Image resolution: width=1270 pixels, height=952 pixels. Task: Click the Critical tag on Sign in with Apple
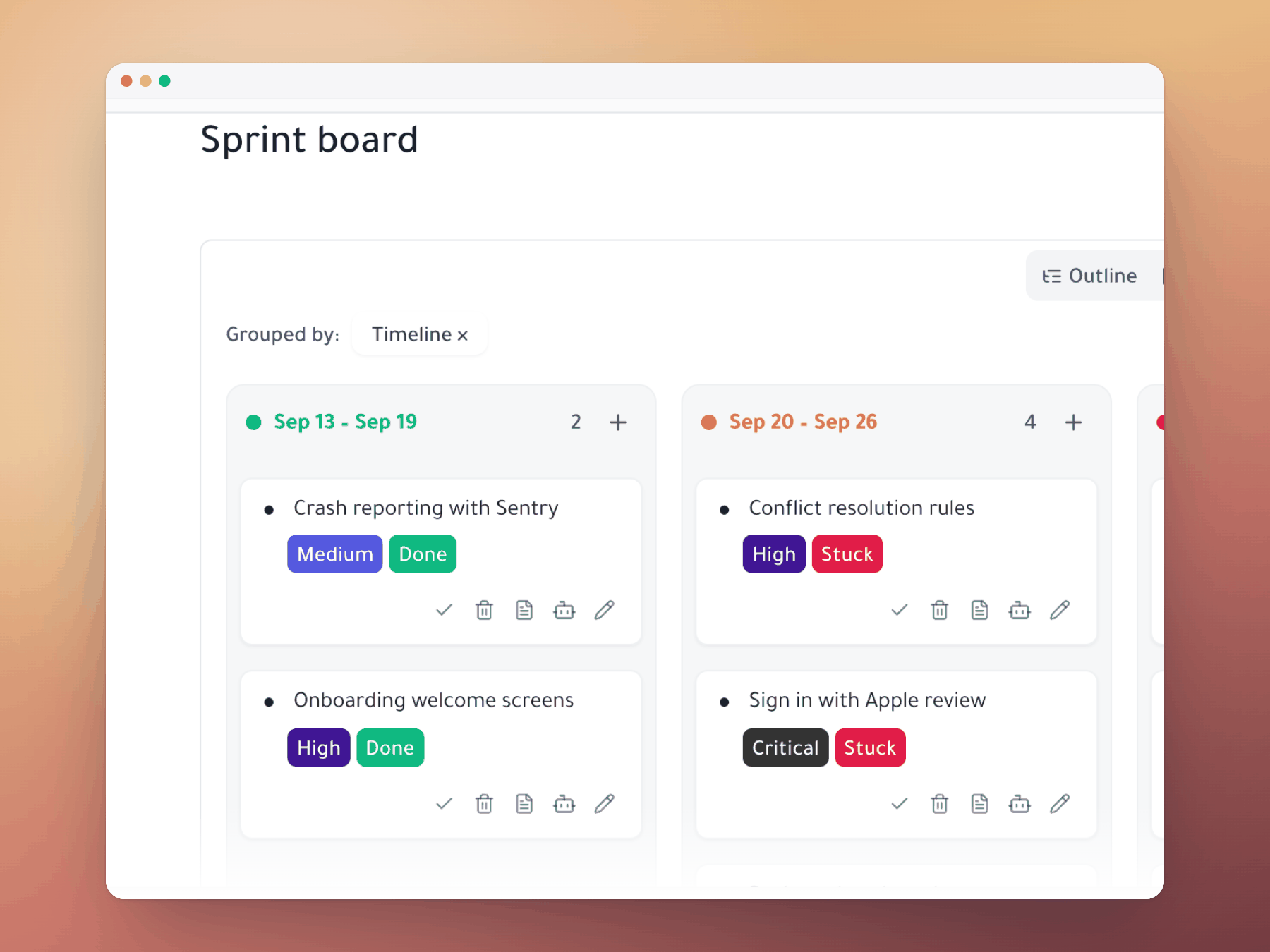point(786,747)
